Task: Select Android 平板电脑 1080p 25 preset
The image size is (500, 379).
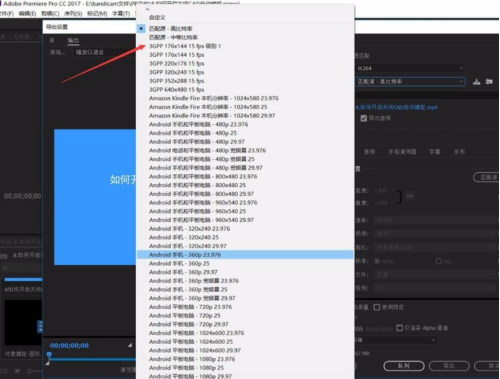Action: (245, 368)
